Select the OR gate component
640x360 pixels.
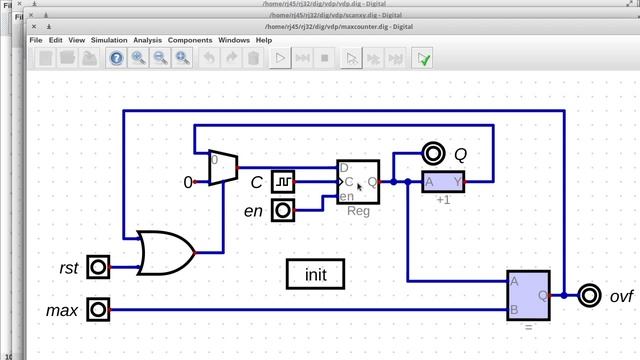tap(166, 253)
